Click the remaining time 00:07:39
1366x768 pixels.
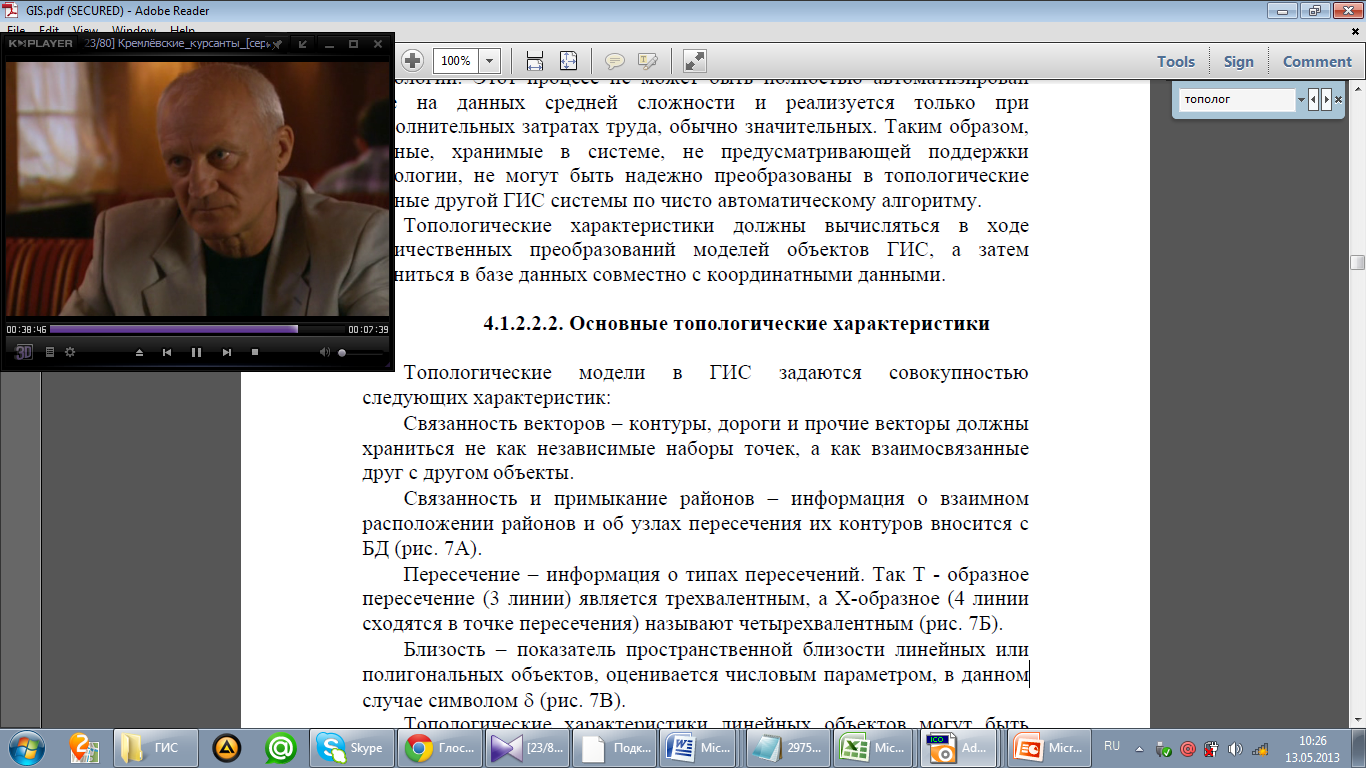[x=368, y=329]
